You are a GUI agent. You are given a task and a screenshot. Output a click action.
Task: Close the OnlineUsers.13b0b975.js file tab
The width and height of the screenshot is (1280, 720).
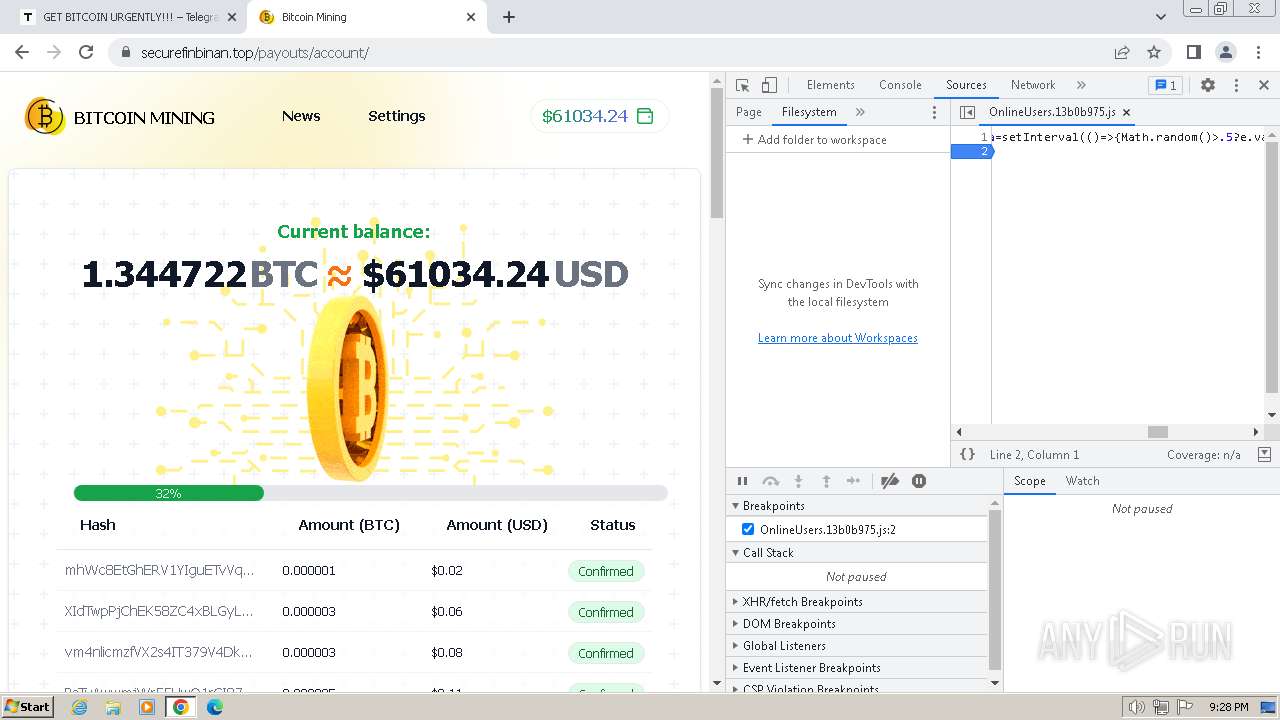(x=1127, y=112)
